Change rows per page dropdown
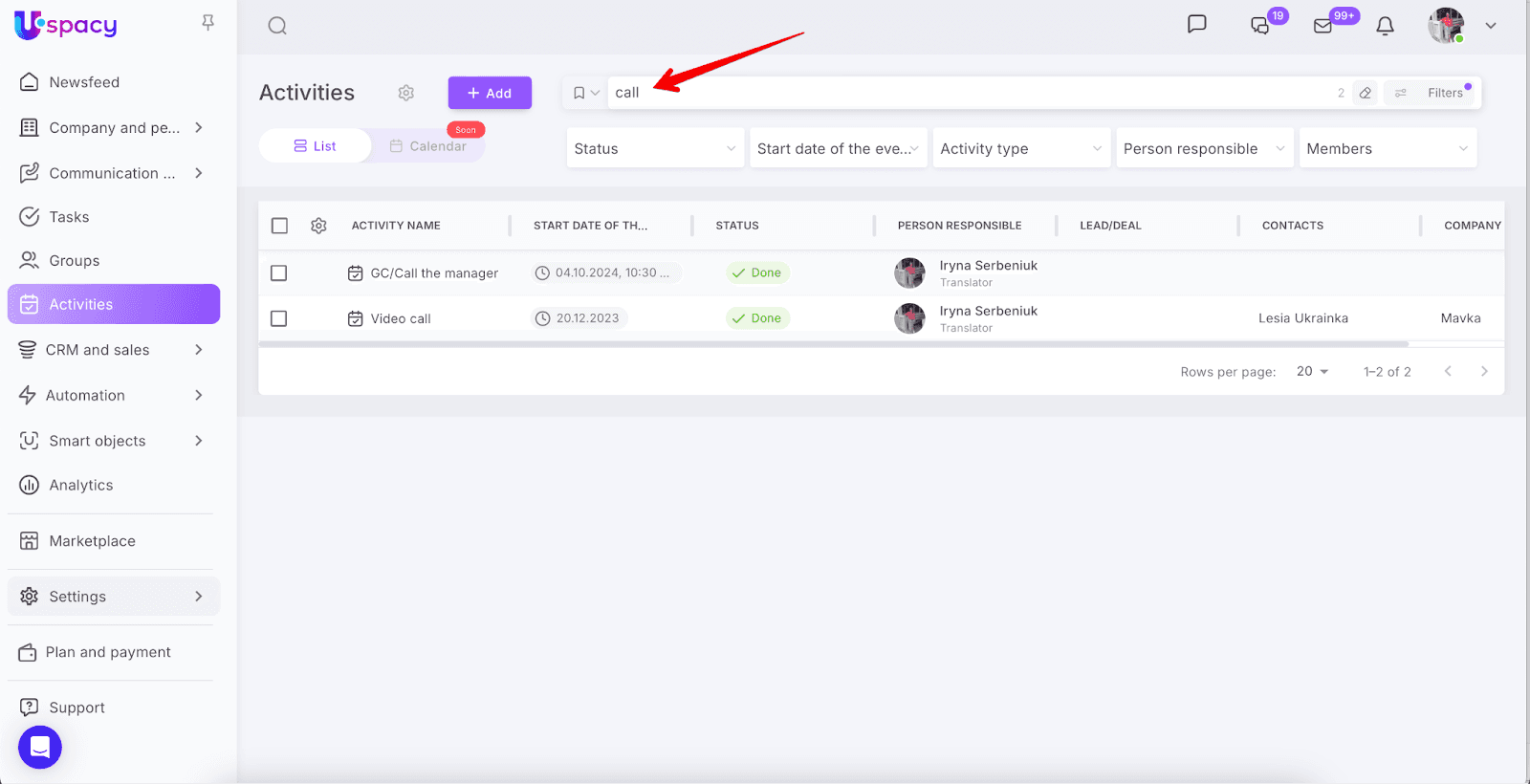Screen dimensions: 1530x784 (x=1312, y=372)
